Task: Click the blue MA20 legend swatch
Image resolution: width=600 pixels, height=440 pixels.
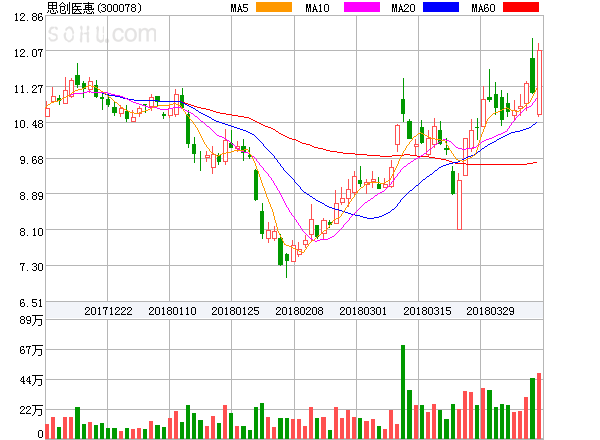Action: [441, 7]
